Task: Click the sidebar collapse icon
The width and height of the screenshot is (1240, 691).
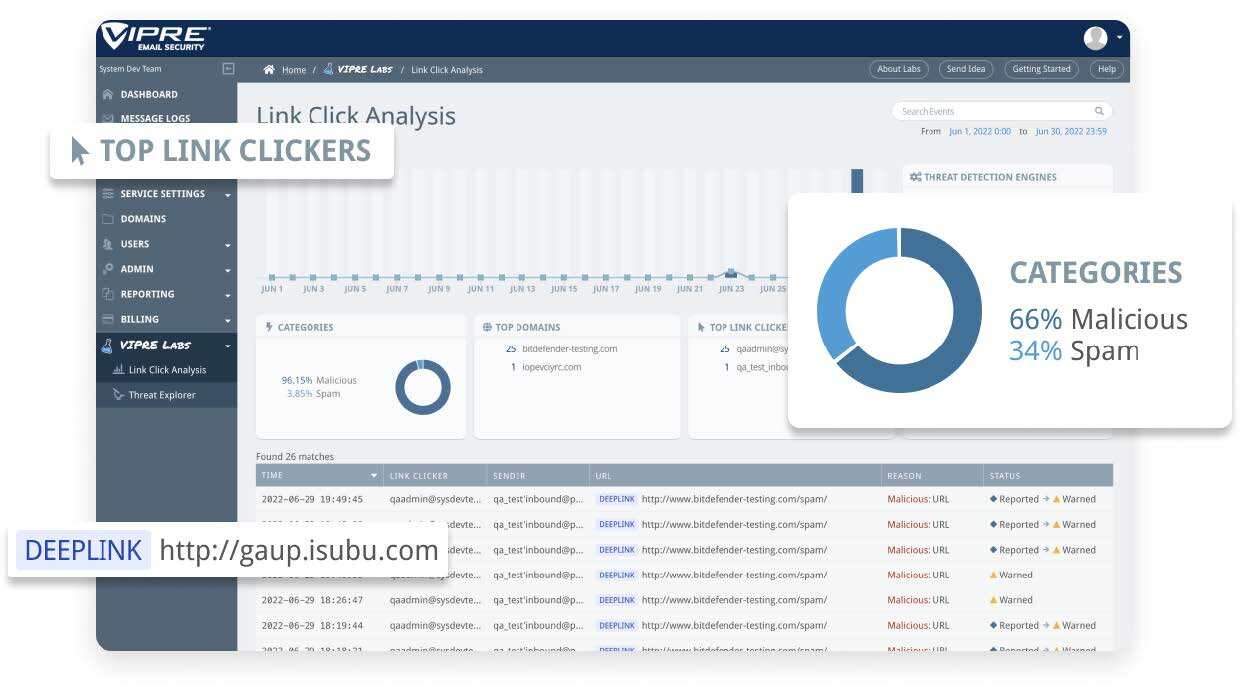Action: tap(228, 69)
